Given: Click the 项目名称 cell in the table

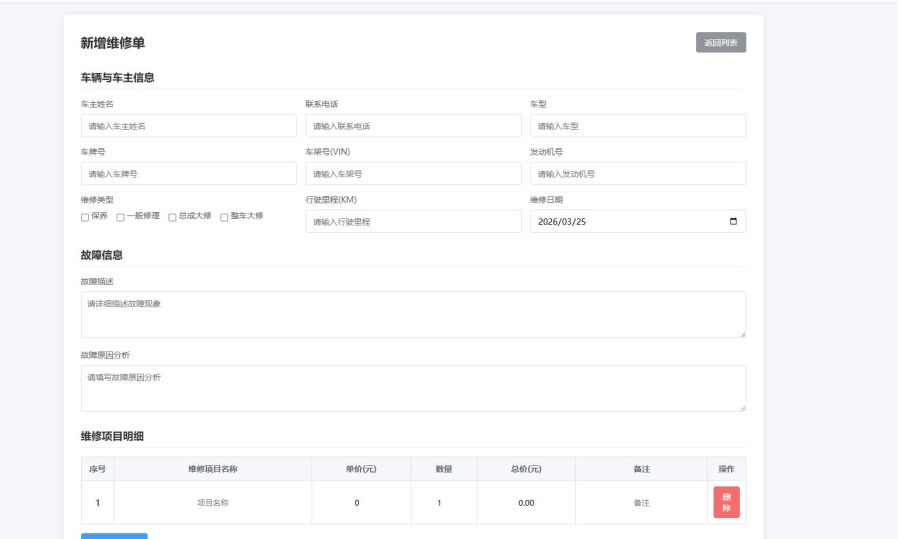Looking at the screenshot, I should pos(212,503).
